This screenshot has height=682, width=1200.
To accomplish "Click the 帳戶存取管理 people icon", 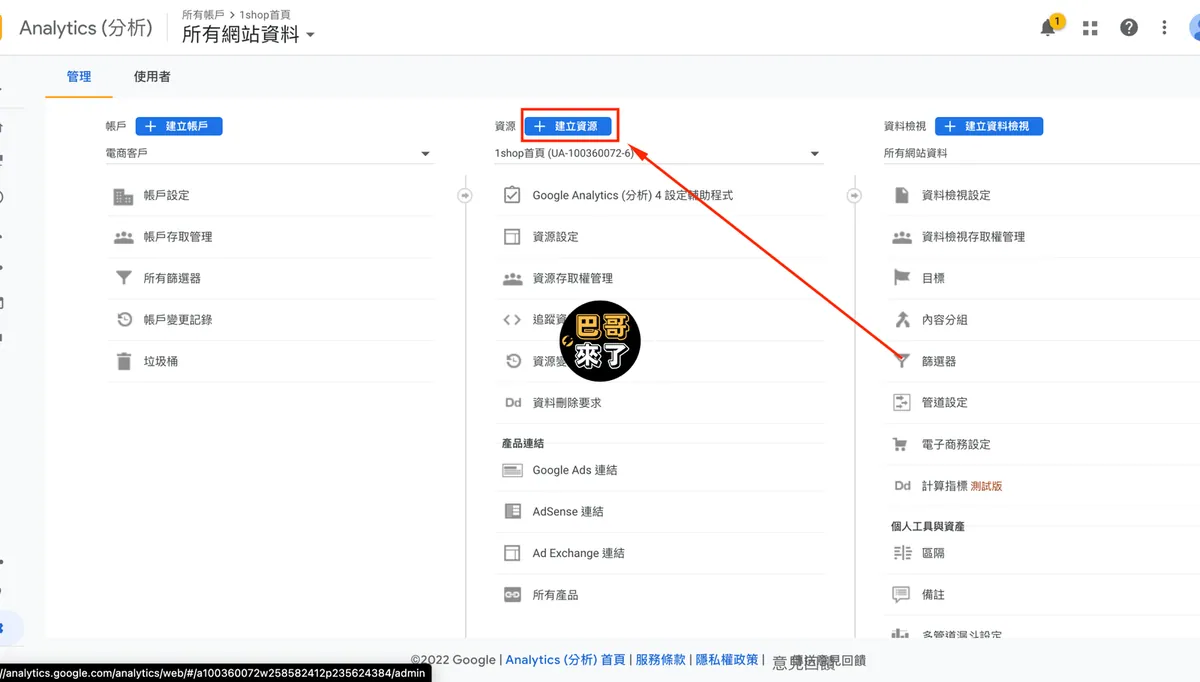I will coord(124,237).
